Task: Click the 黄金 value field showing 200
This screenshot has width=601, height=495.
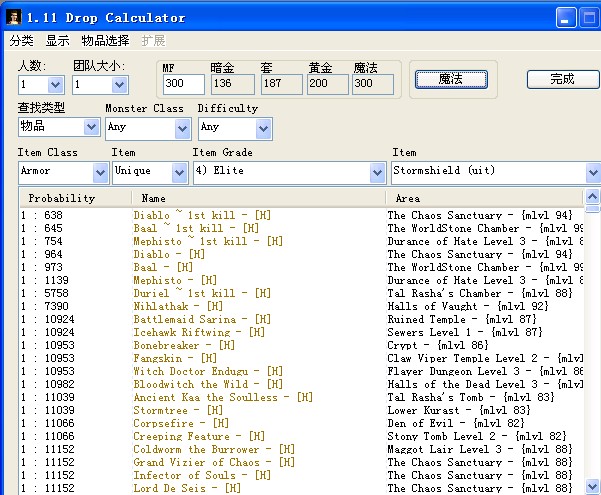Action: pos(328,84)
